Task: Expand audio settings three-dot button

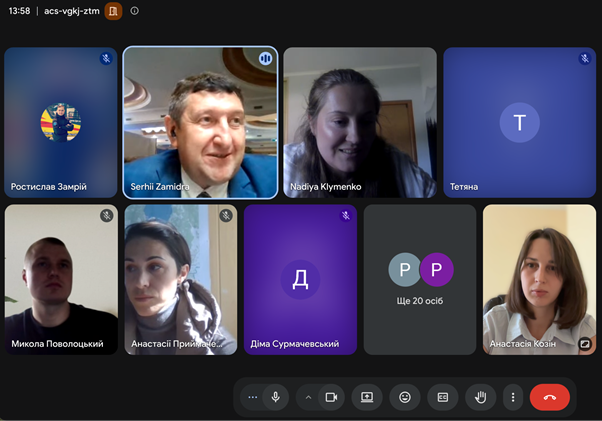Action: pos(253,397)
